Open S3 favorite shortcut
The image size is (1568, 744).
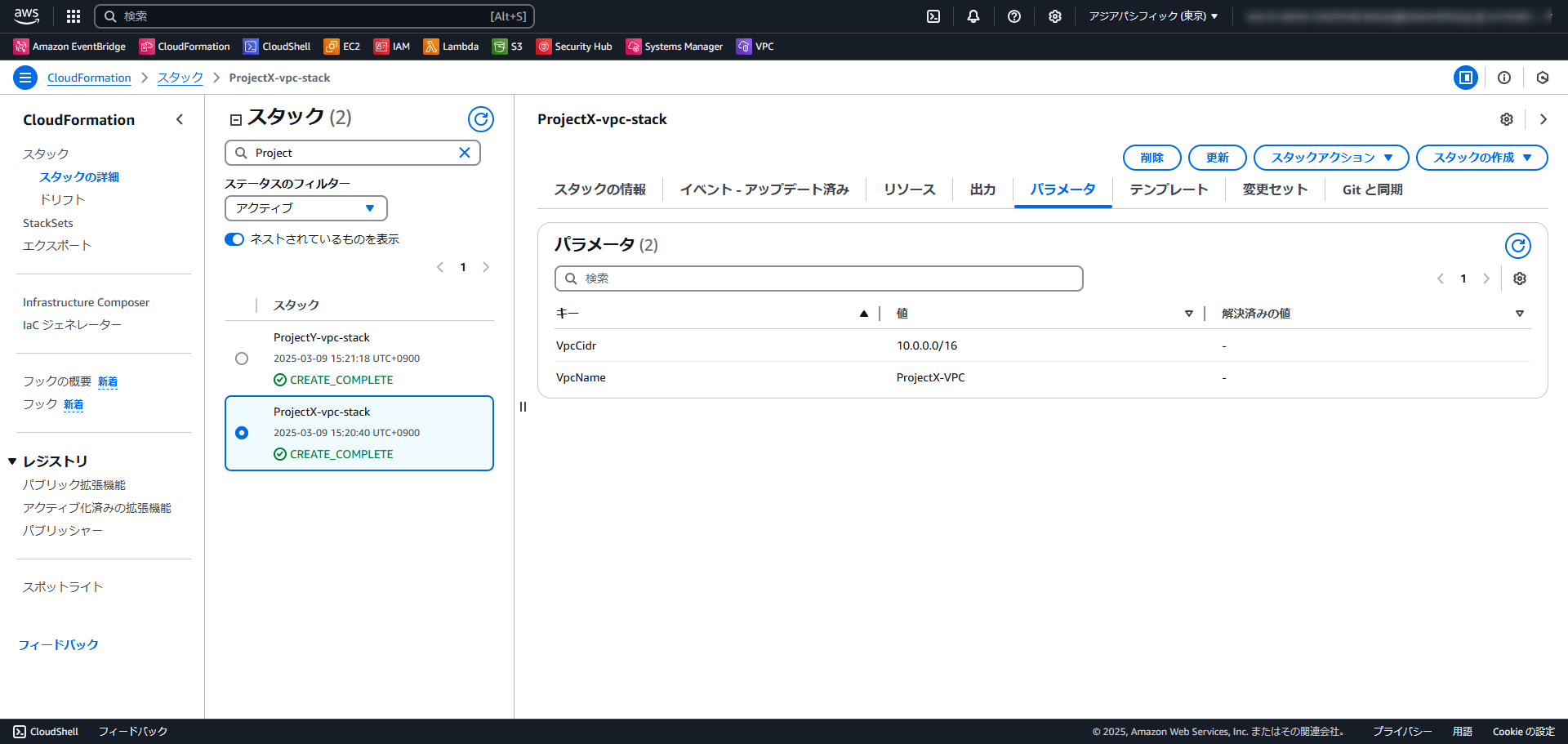(507, 47)
